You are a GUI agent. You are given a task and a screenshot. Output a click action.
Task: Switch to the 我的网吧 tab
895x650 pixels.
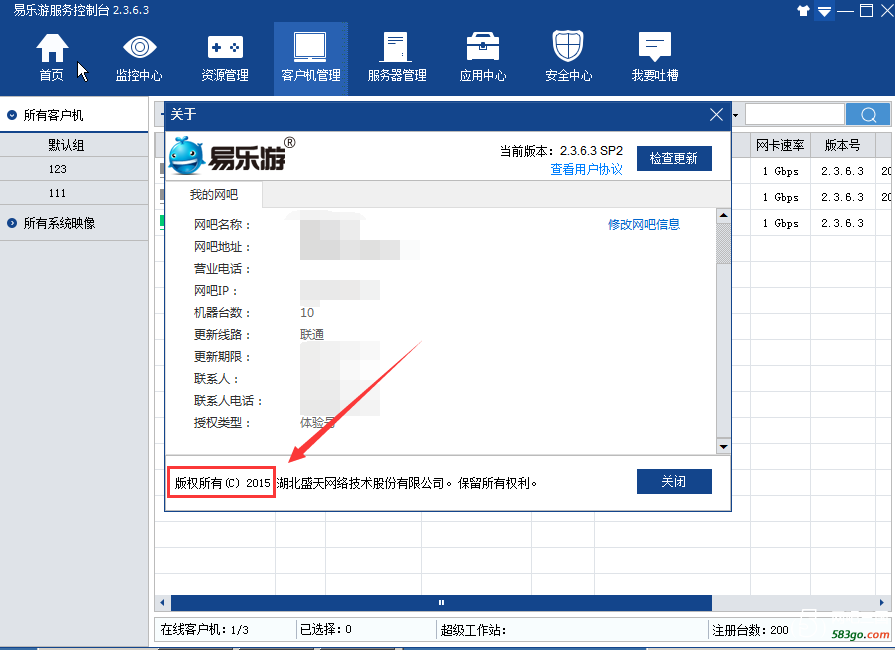click(213, 195)
